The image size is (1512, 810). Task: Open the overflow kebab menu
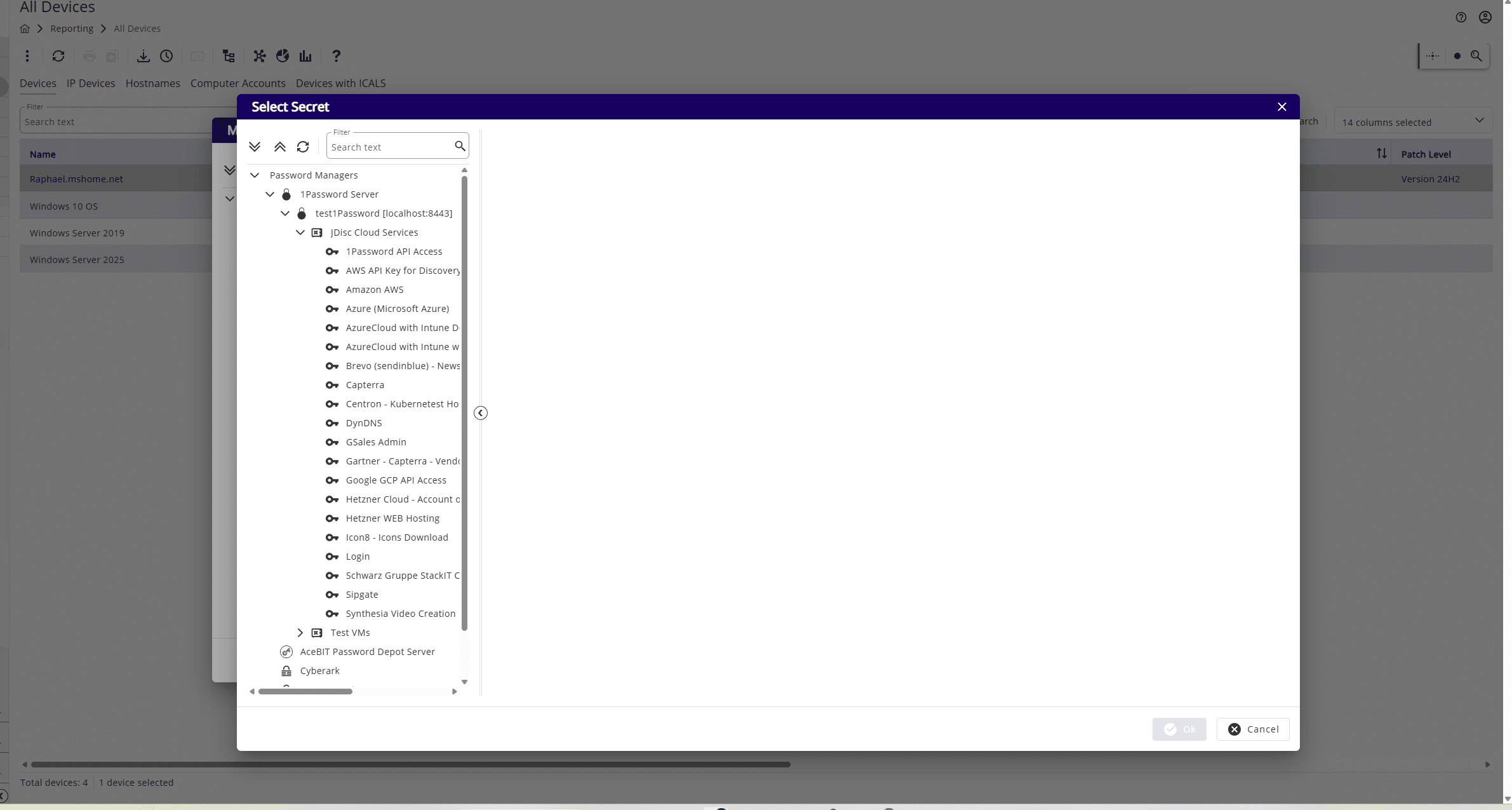(27, 57)
